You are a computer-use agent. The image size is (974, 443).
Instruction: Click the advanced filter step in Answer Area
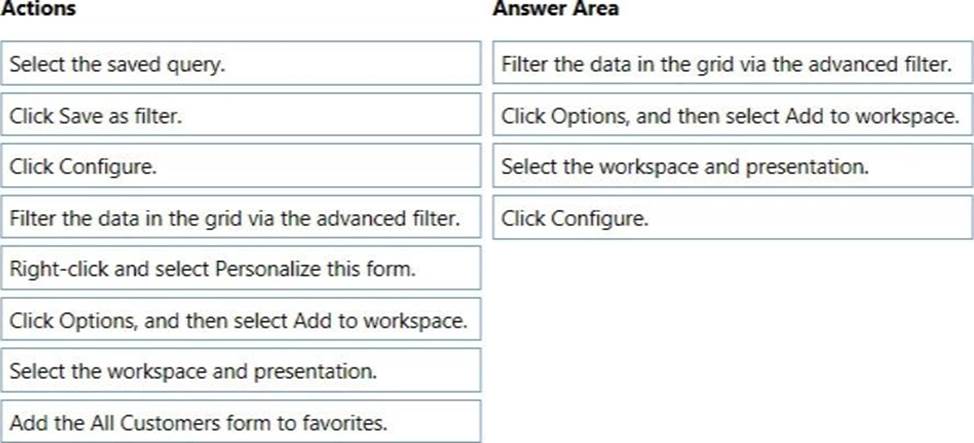pyautogui.click(x=732, y=64)
